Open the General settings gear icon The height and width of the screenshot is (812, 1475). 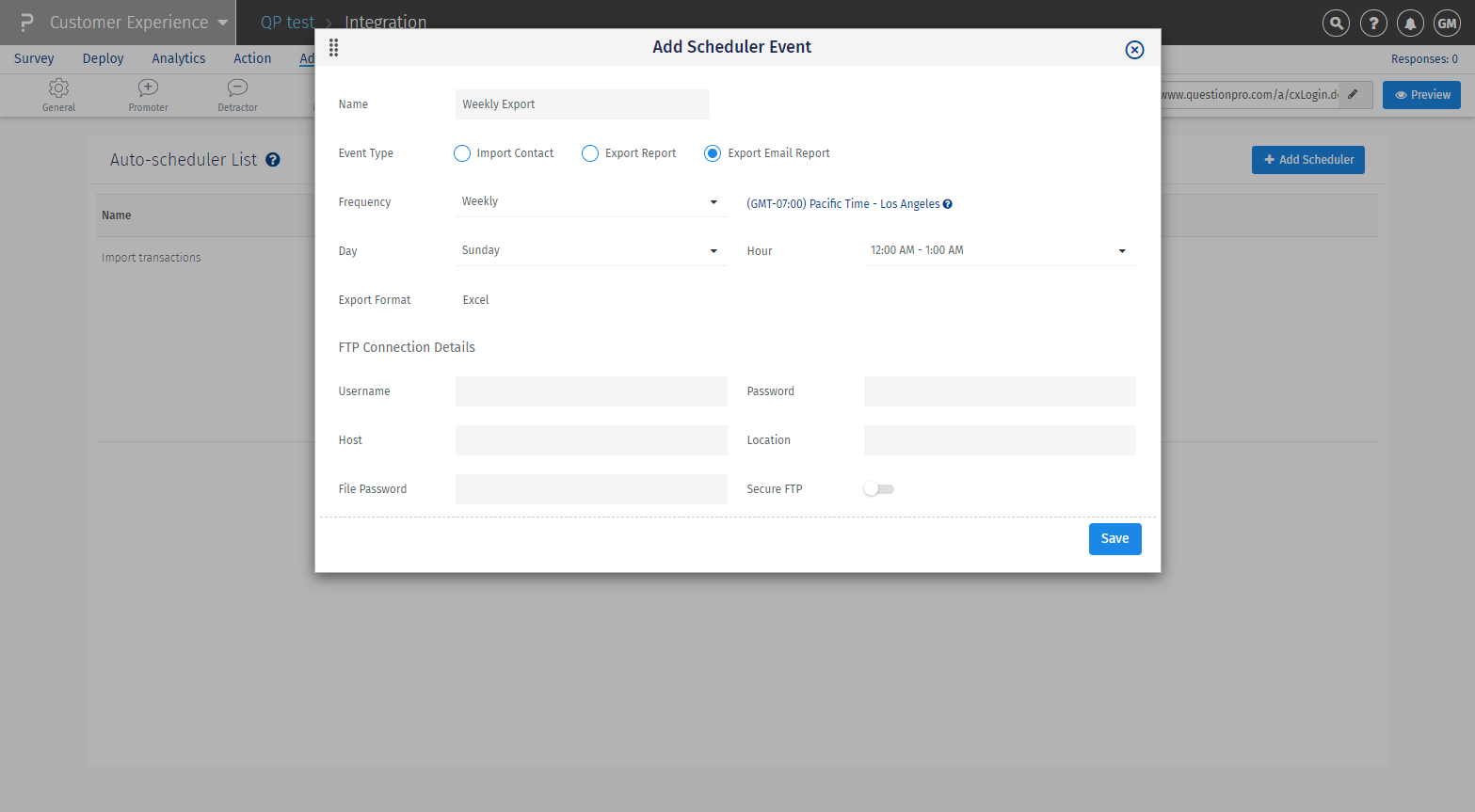pyautogui.click(x=58, y=88)
